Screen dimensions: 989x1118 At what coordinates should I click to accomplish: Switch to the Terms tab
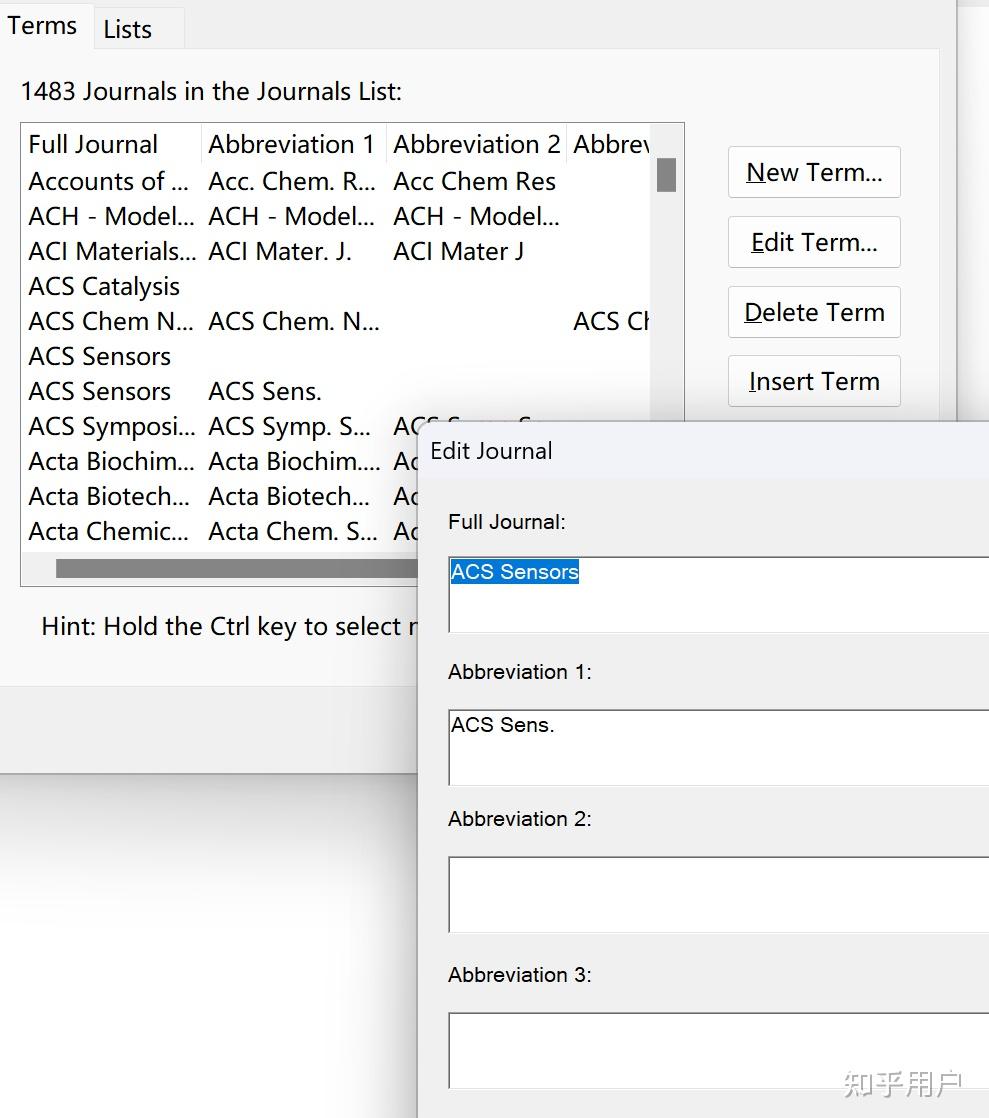tap(42, 26)
